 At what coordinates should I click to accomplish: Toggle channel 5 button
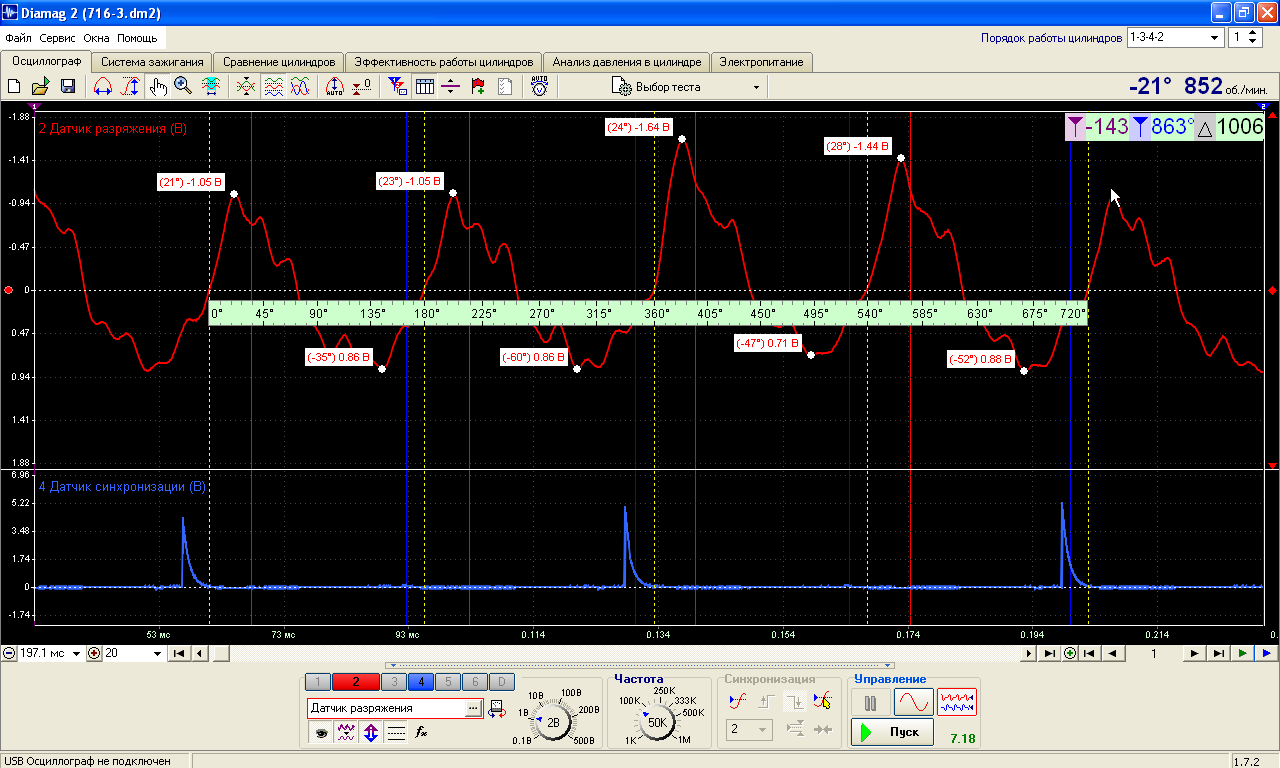pyautogui.click(x=448, y=682)
